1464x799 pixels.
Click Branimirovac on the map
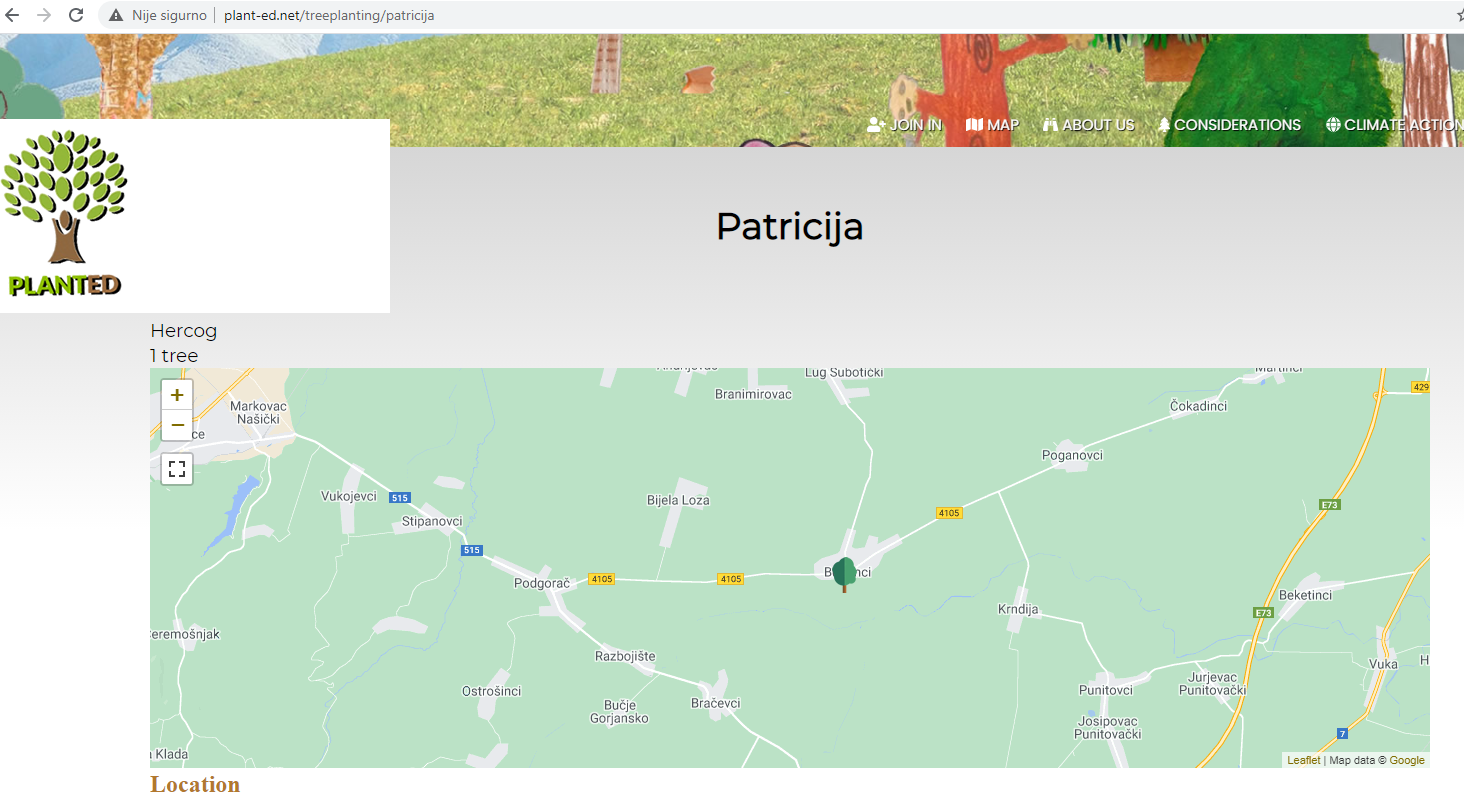point(753,394)
